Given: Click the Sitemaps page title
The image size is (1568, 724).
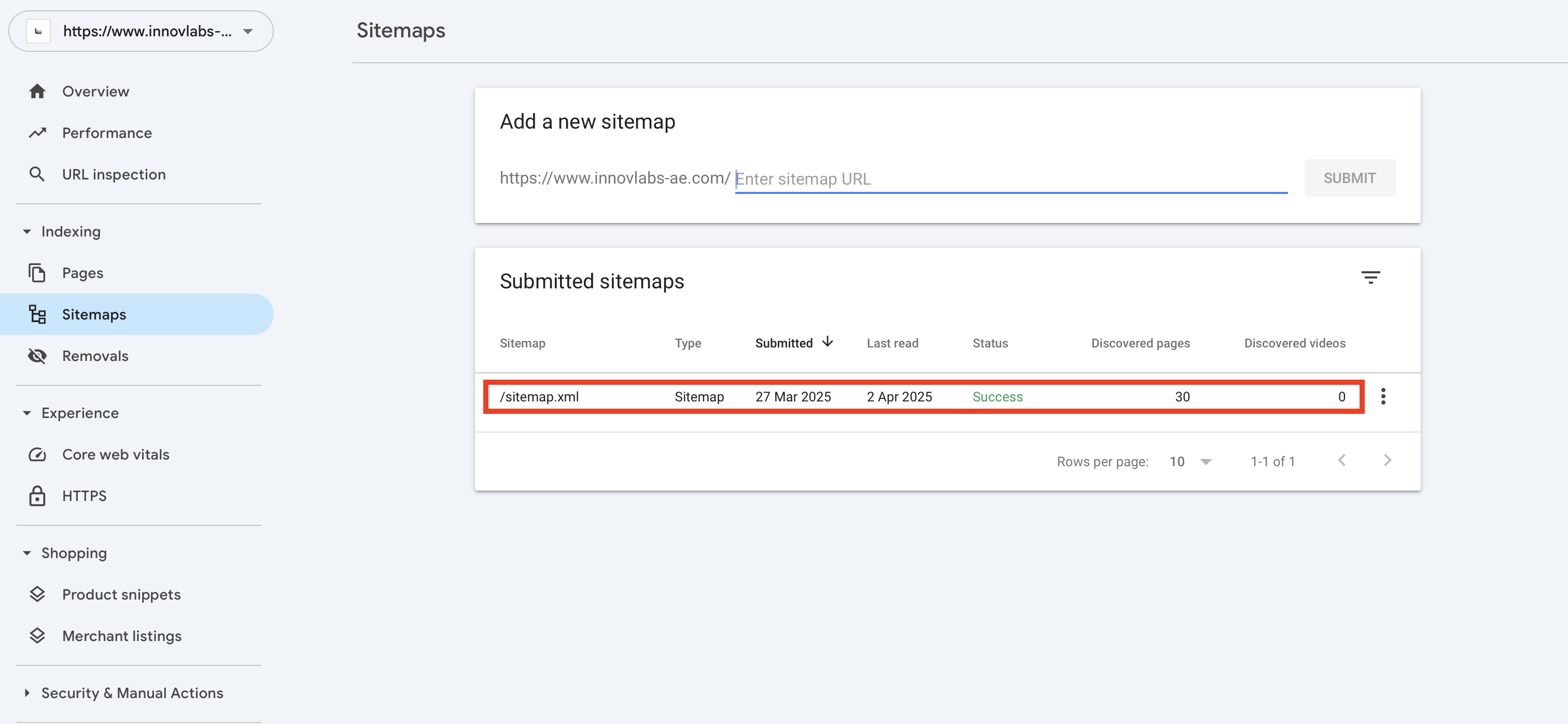Looking at the screenshot, I should 400,31.
